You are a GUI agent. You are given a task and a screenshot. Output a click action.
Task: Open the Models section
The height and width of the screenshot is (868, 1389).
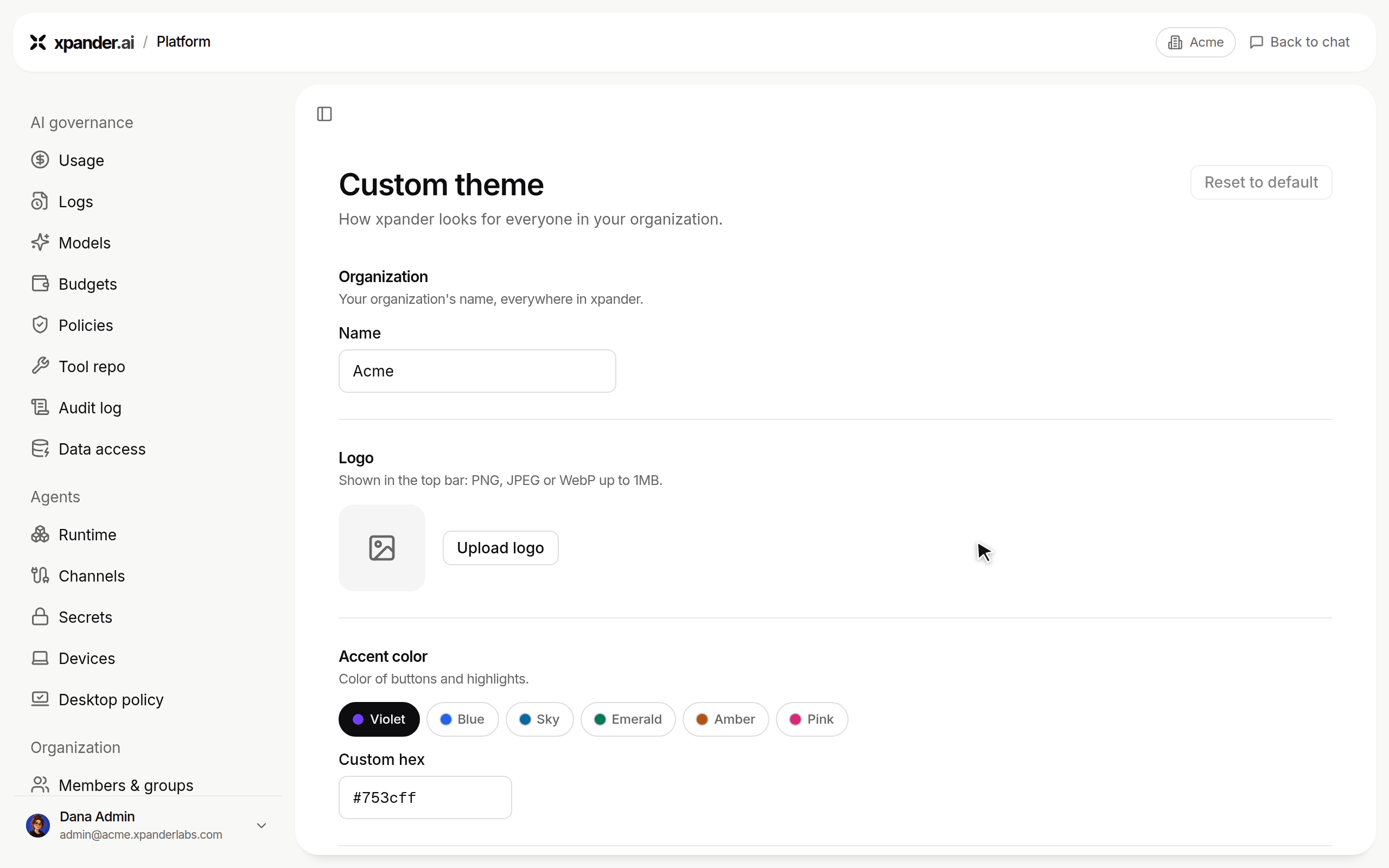coord(85,243)
